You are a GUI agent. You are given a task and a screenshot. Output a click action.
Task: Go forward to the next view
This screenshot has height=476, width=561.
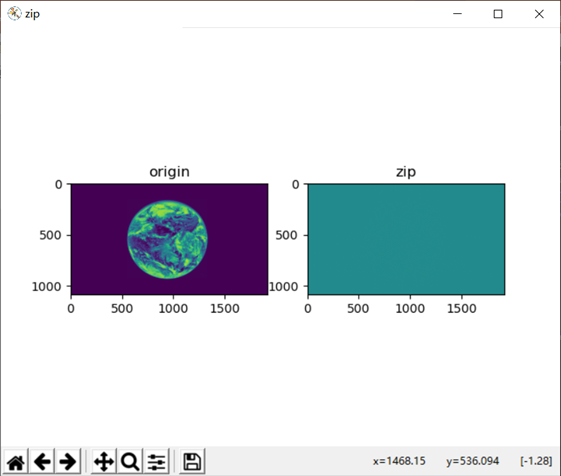pyautogui.click(x=68, y=462)
